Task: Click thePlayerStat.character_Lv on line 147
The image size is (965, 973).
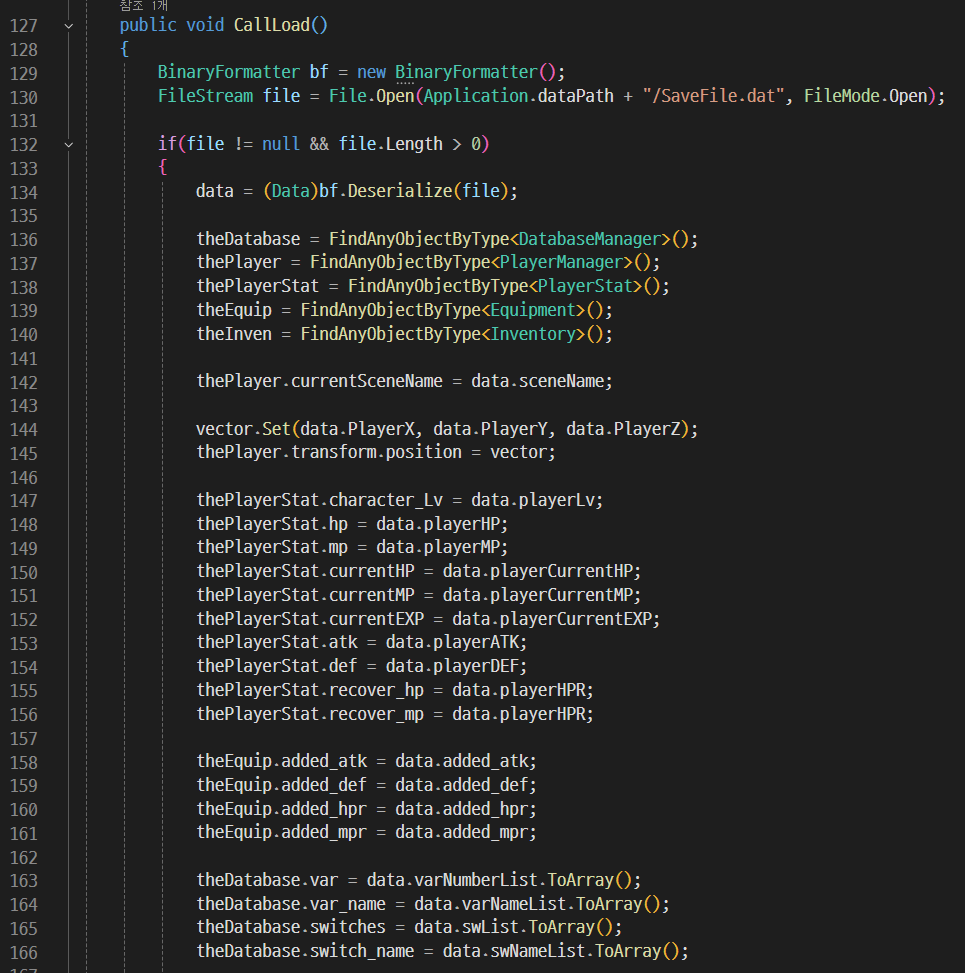Action: 320,500
